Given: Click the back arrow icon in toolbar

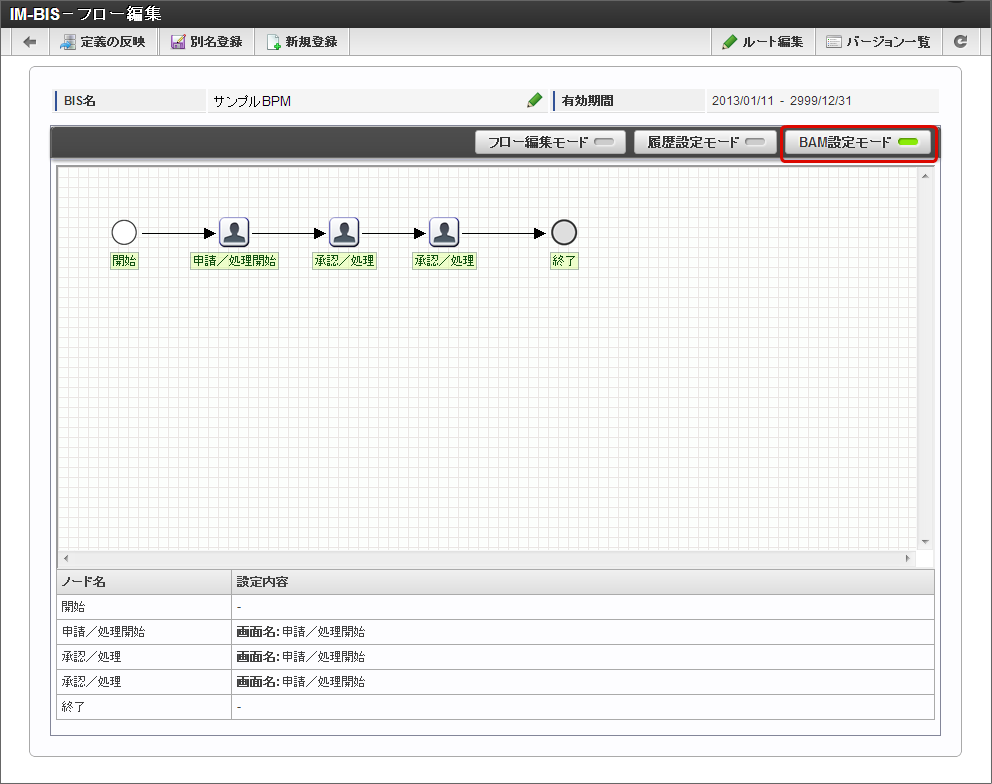Looking at the screenshot, I should [x=30, y=42].
